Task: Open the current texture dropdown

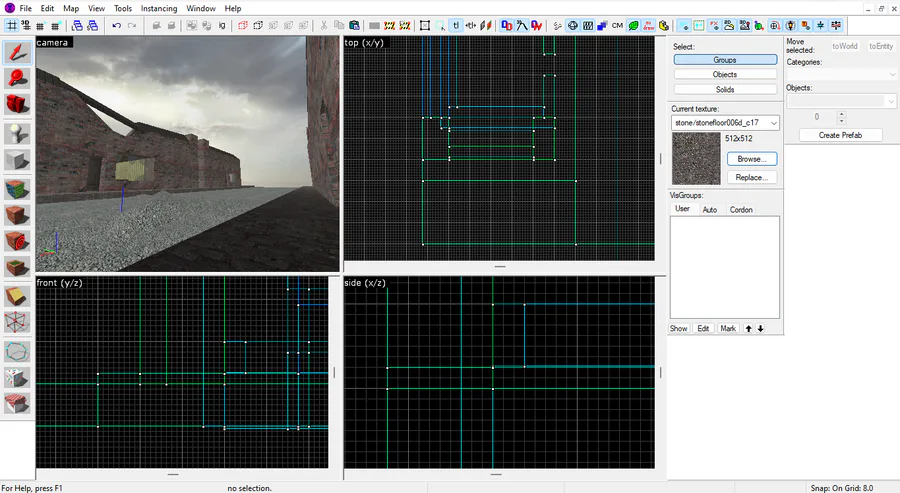Action: (725, 122)
